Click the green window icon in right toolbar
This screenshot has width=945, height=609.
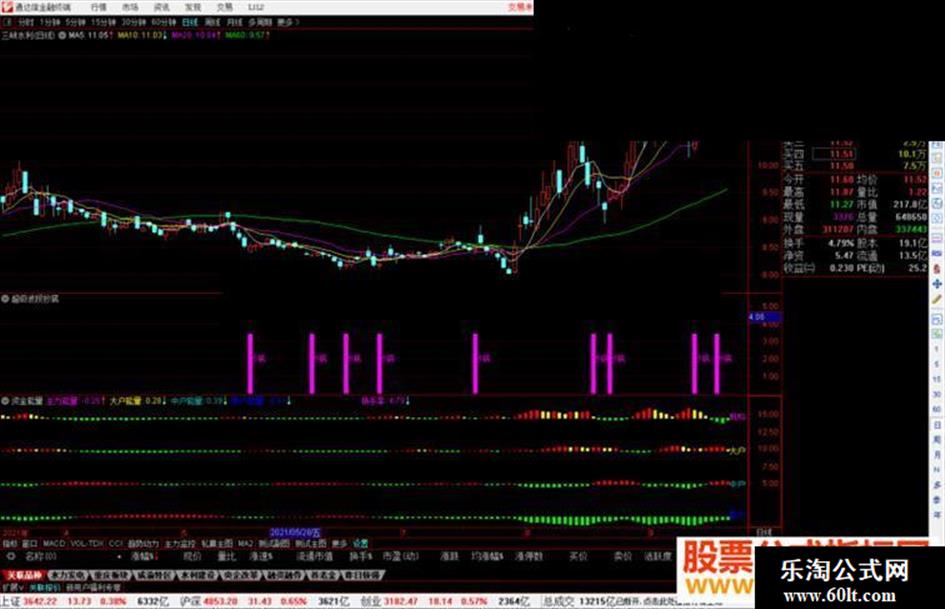click(x=937, y=333)
